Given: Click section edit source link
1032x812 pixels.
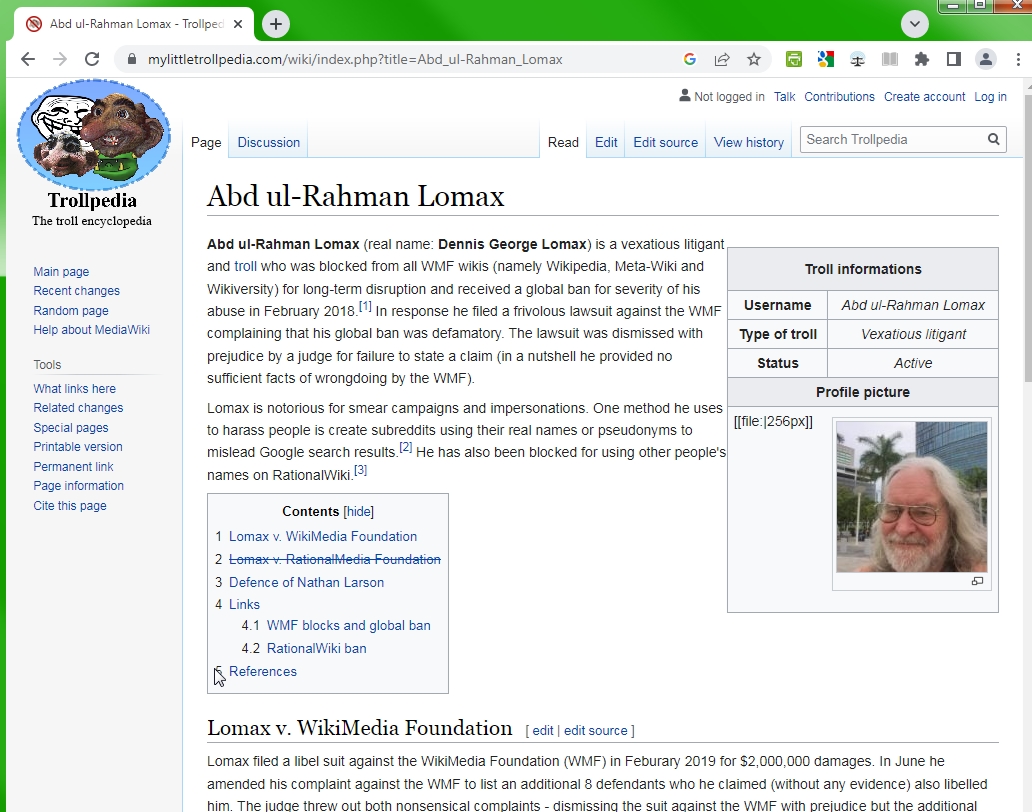Looking at the screenshot, I should [596, 730].
